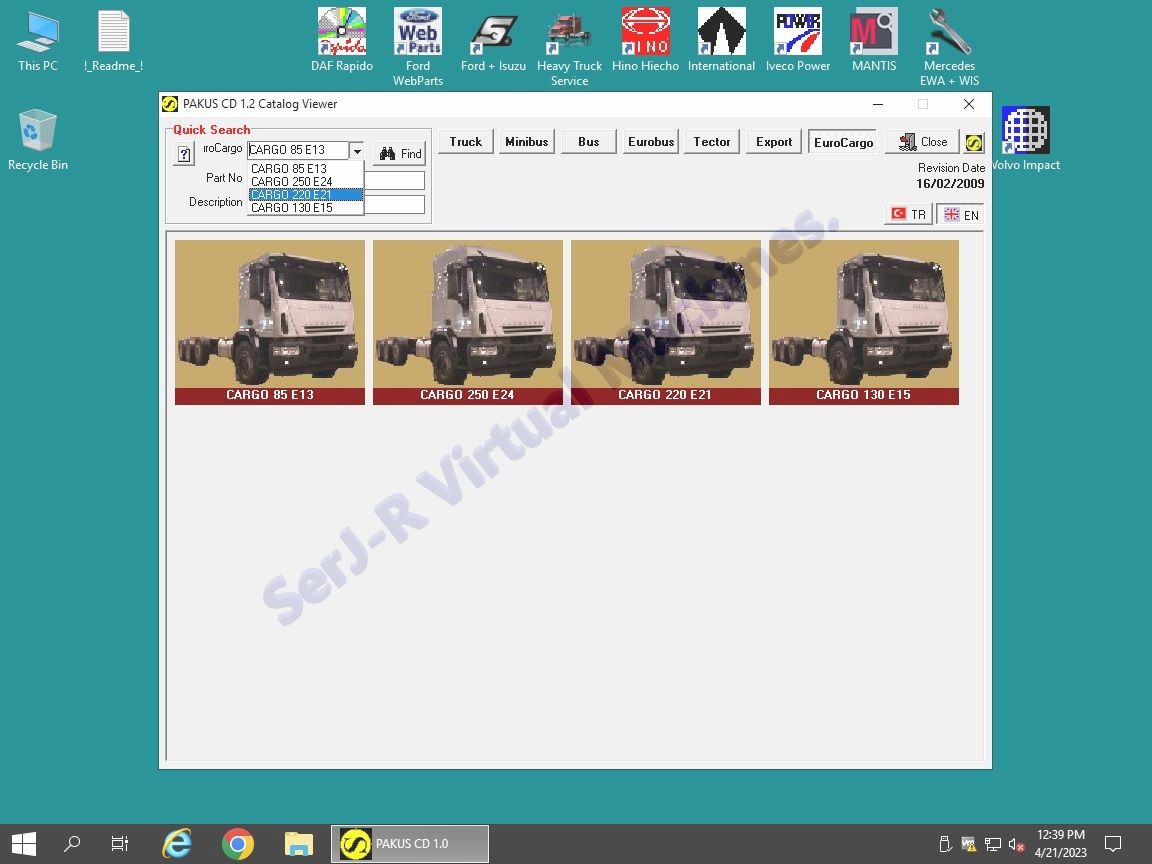Screen dimensions: 1152x864
Task: Launch Mercedes EWA + WIS shortcut
Action: coord(949,47)
